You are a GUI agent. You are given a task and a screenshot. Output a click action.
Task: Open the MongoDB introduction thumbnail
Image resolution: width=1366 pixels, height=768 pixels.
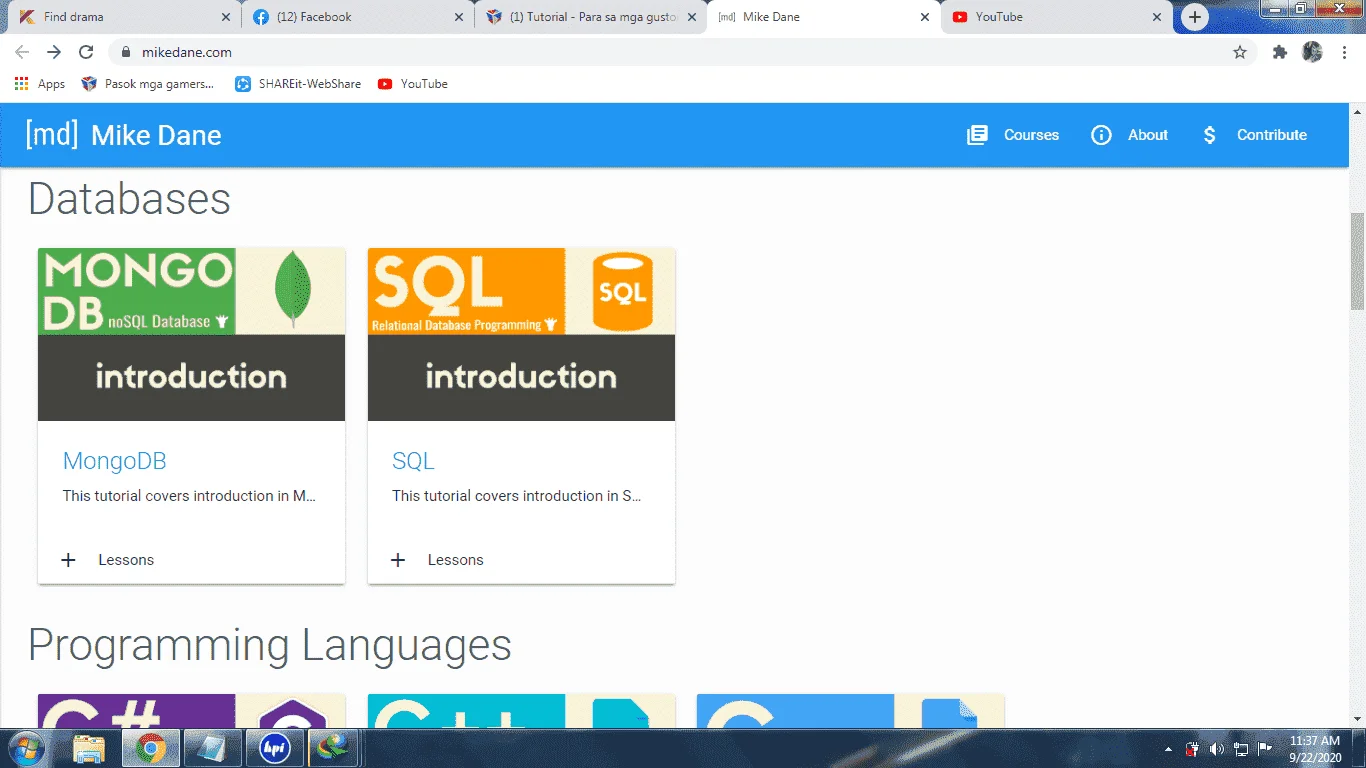[x=191, y=334]
